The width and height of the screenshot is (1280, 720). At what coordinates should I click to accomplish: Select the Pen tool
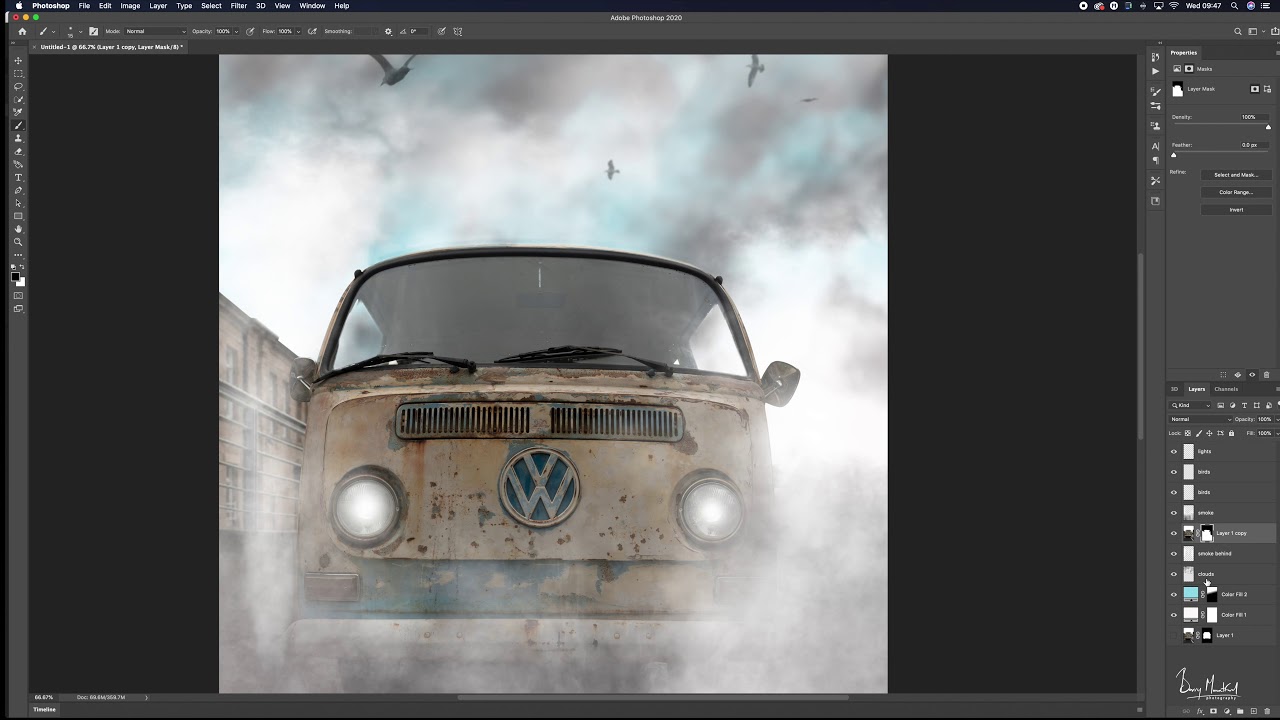(18, 190)
